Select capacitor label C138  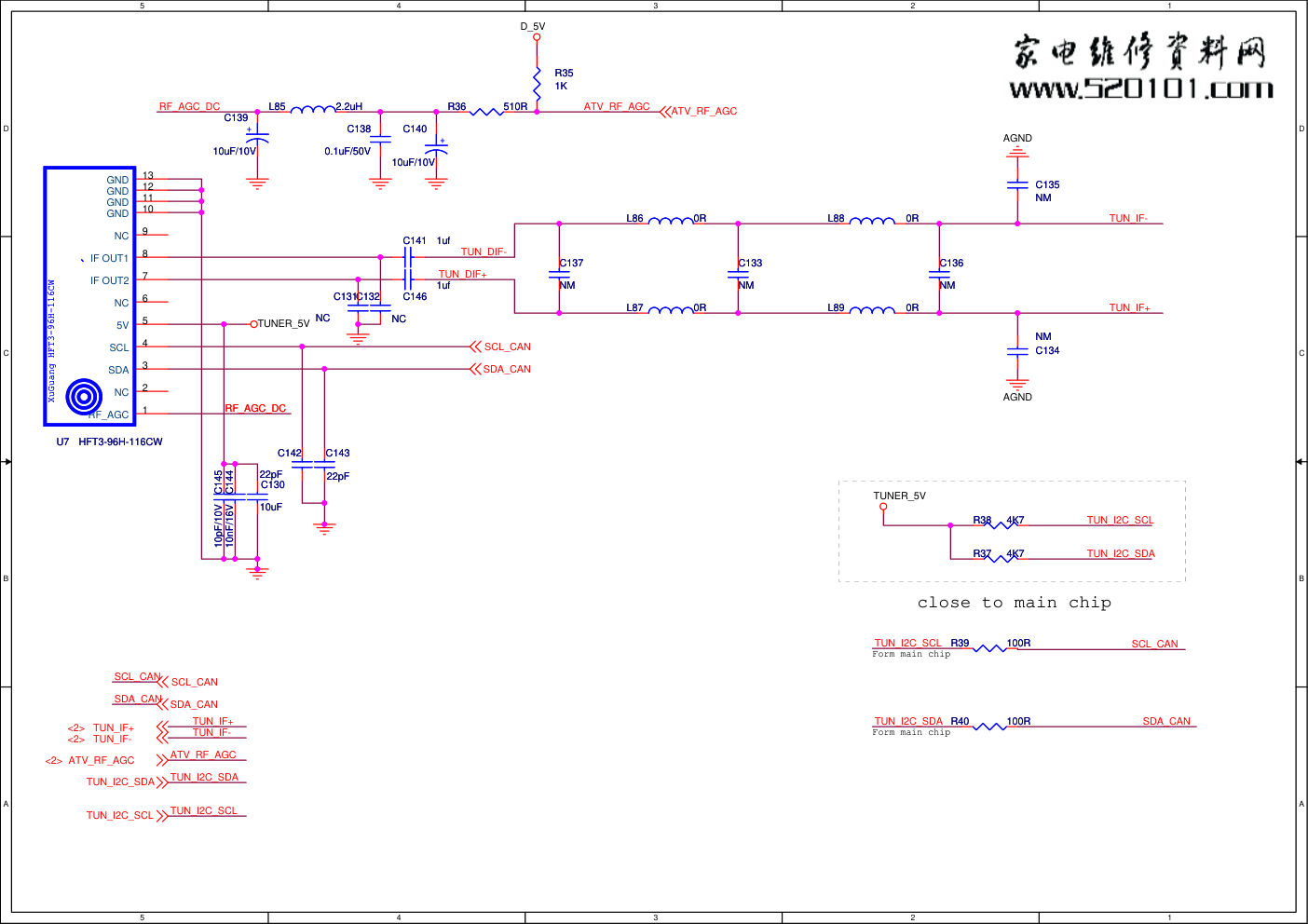pyautogui.click(x=359, y=129)
